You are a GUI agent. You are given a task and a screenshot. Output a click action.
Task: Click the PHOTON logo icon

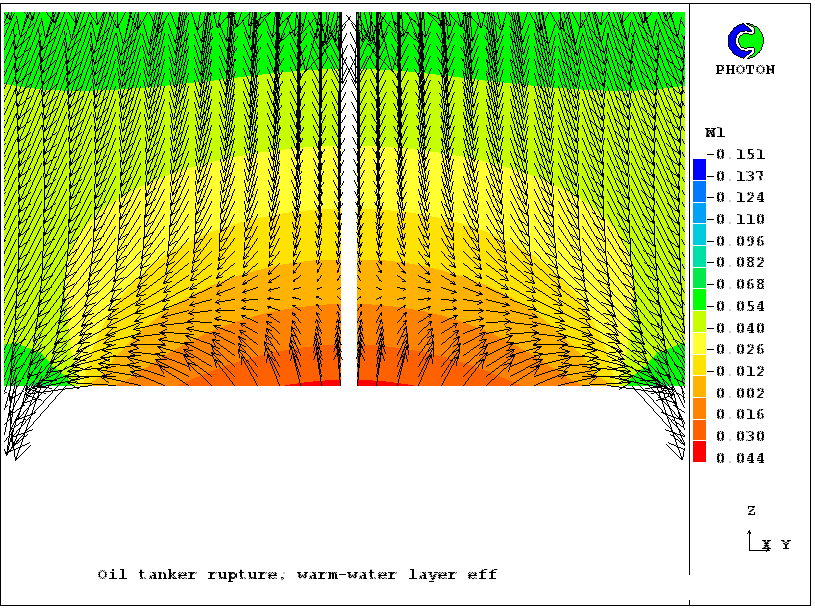click(x=745, y=41)
